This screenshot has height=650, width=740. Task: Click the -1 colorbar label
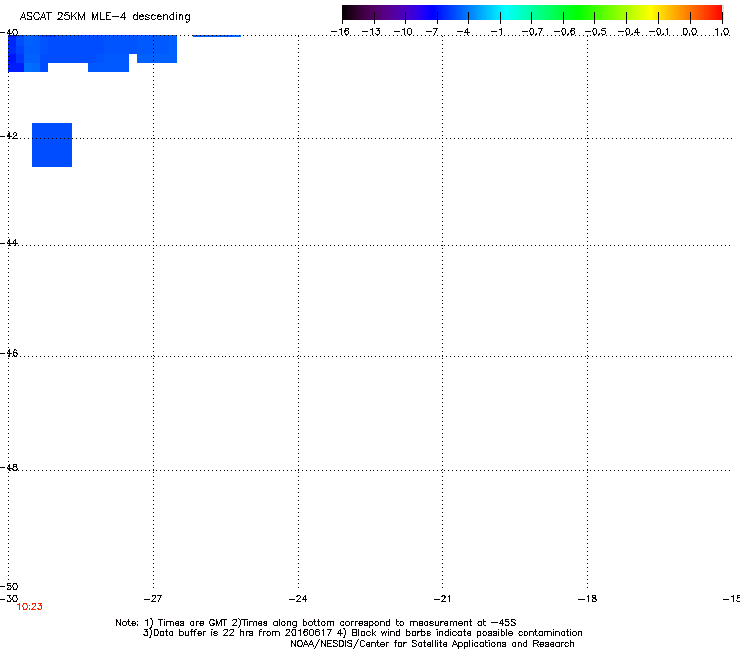(x=497, y=32)
